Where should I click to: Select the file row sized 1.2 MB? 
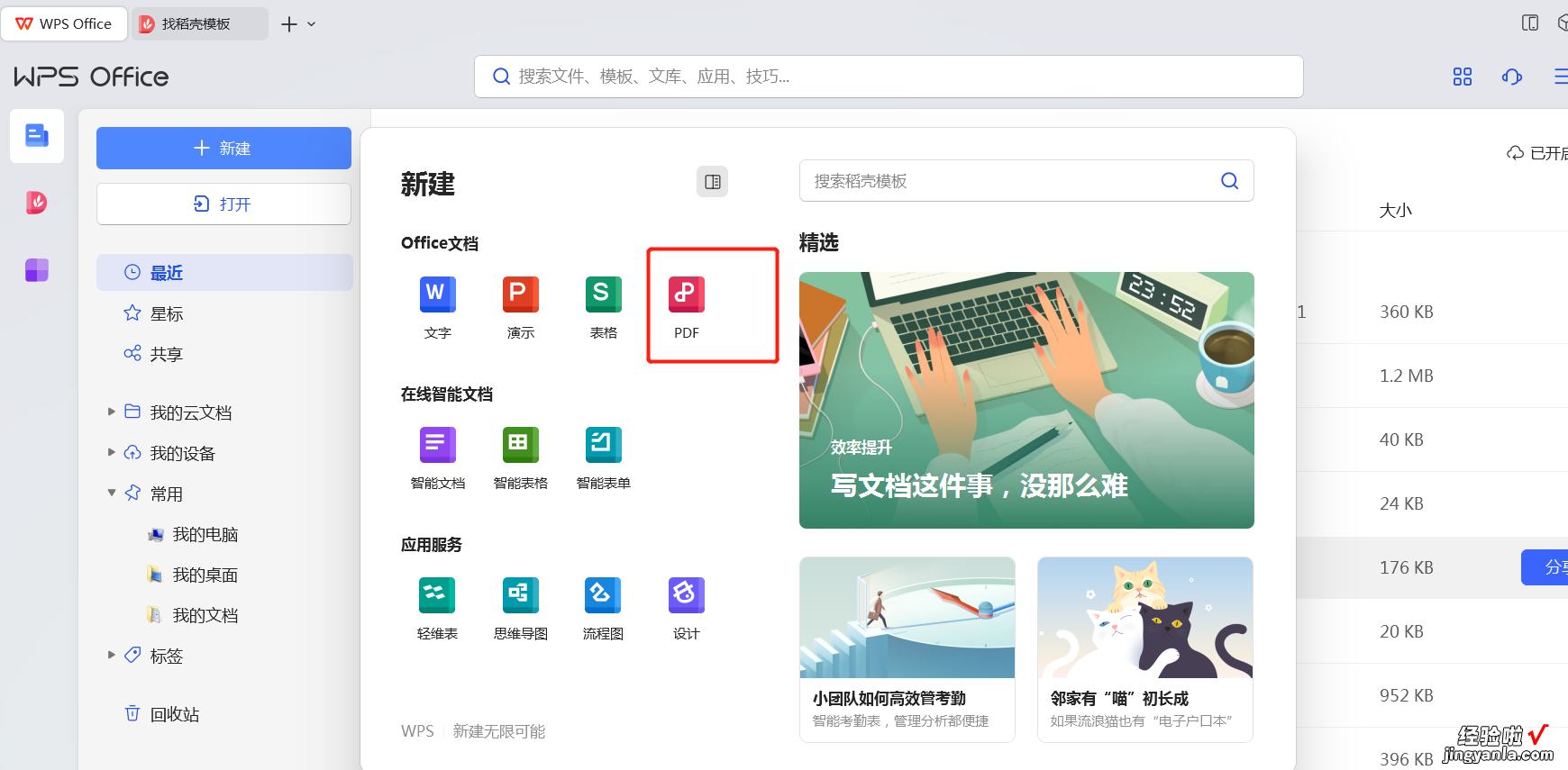(x=1432, y=376)
